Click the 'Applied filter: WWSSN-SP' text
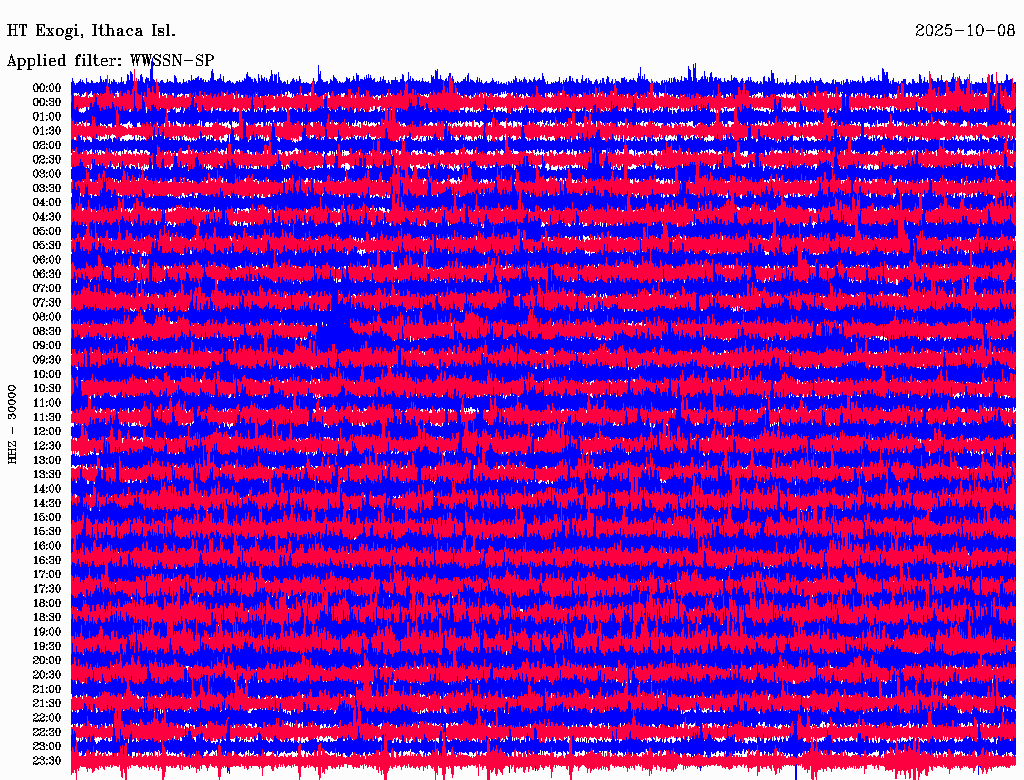Screen dimensions: 1024x780 point(110,61)
